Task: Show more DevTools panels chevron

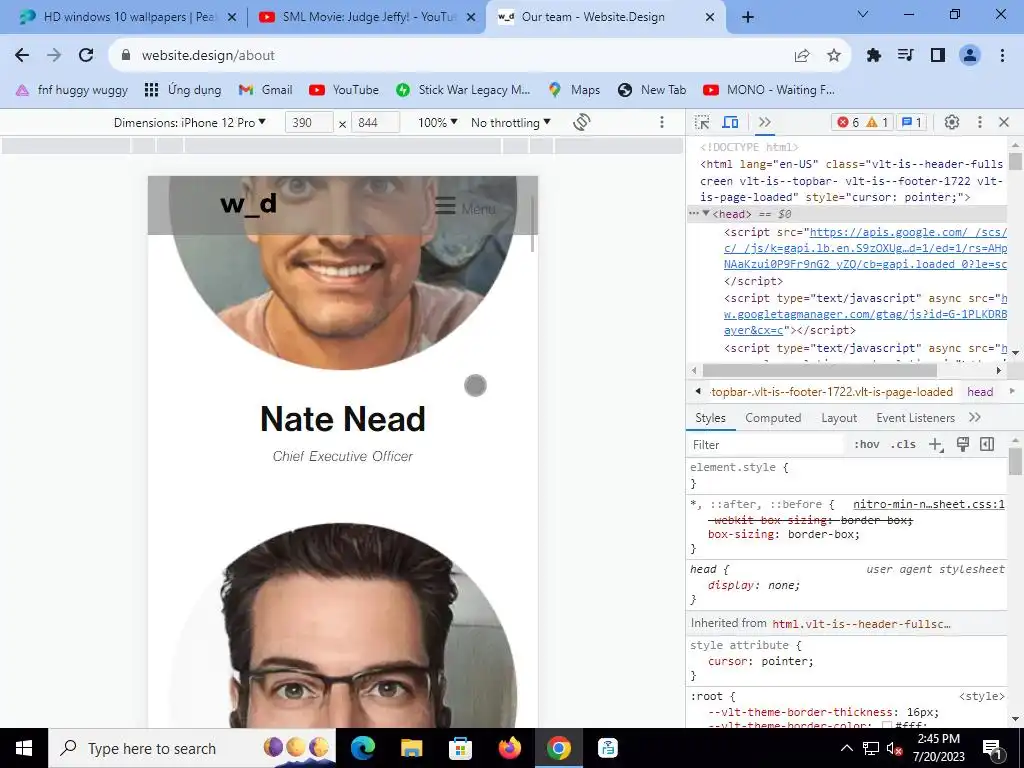Action: (x=765, y=122)
